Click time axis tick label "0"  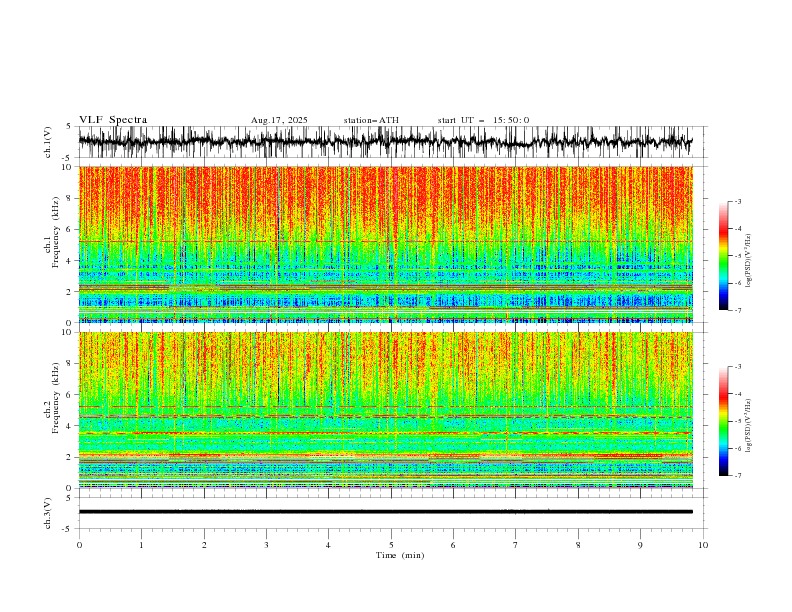click(79, 545)
